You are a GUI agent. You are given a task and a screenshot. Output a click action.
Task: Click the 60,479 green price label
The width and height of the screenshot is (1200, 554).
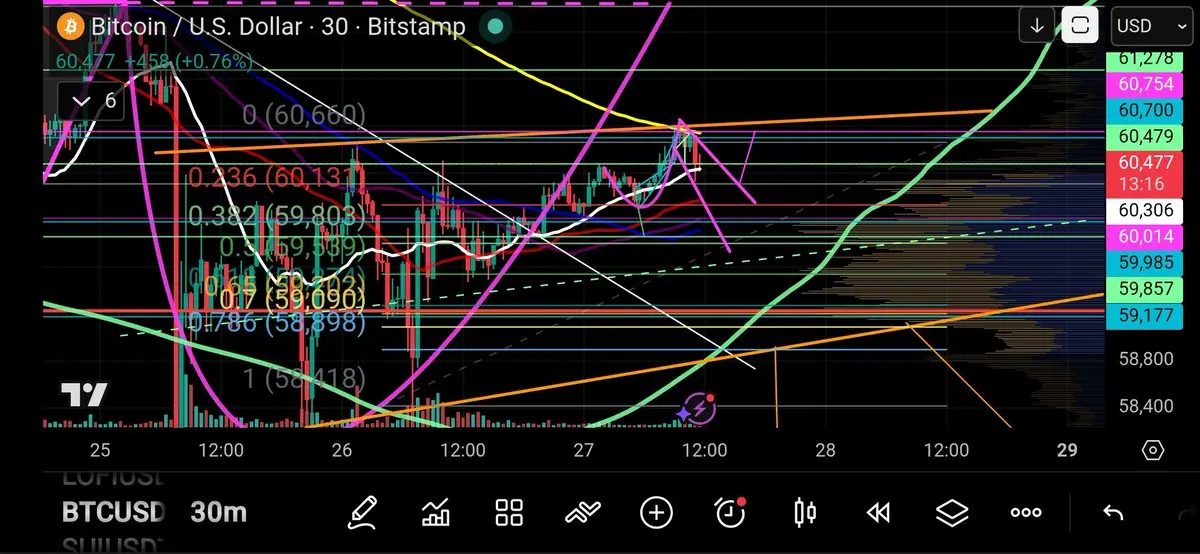pyautogui.click(x=1146, y=136)
